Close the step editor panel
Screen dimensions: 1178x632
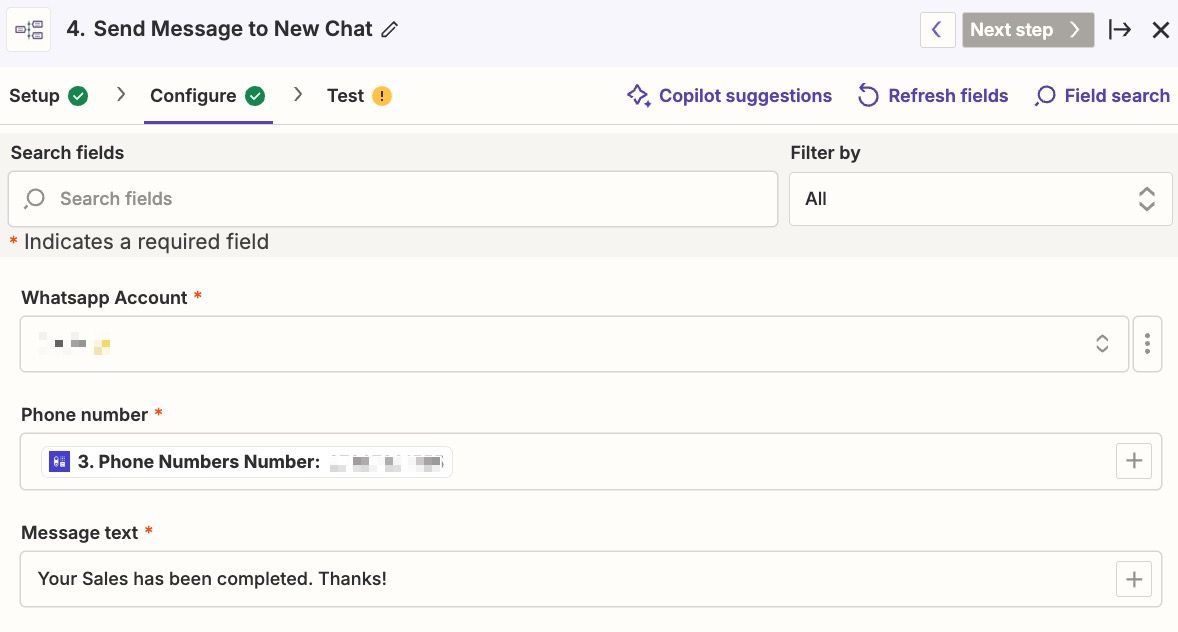[1160, 29]
